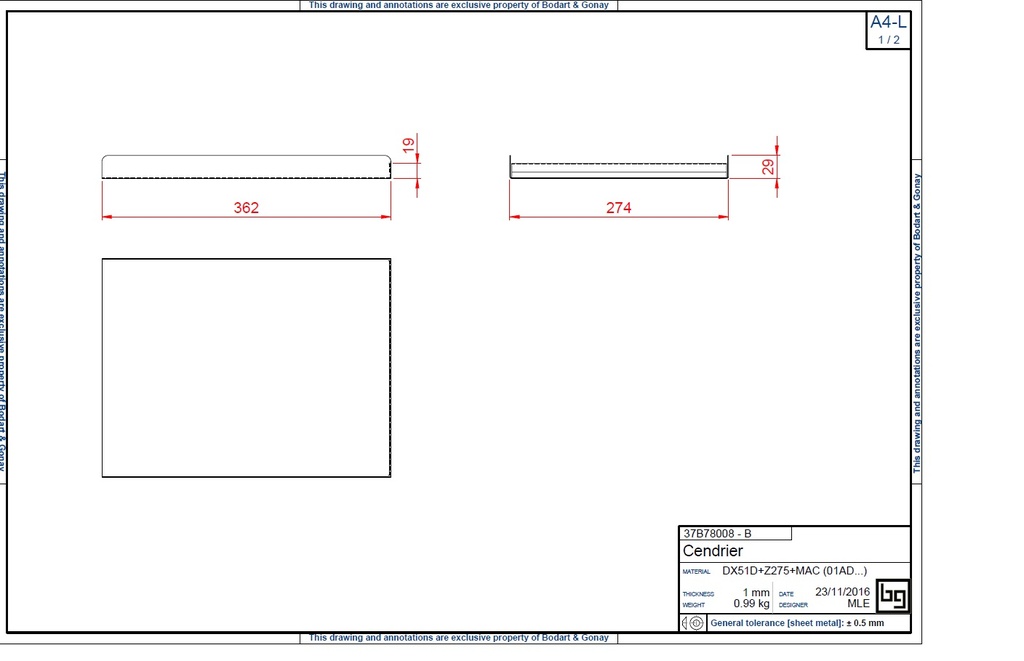Click the General tolerance sheet metal note

click(x=796, y=623)
